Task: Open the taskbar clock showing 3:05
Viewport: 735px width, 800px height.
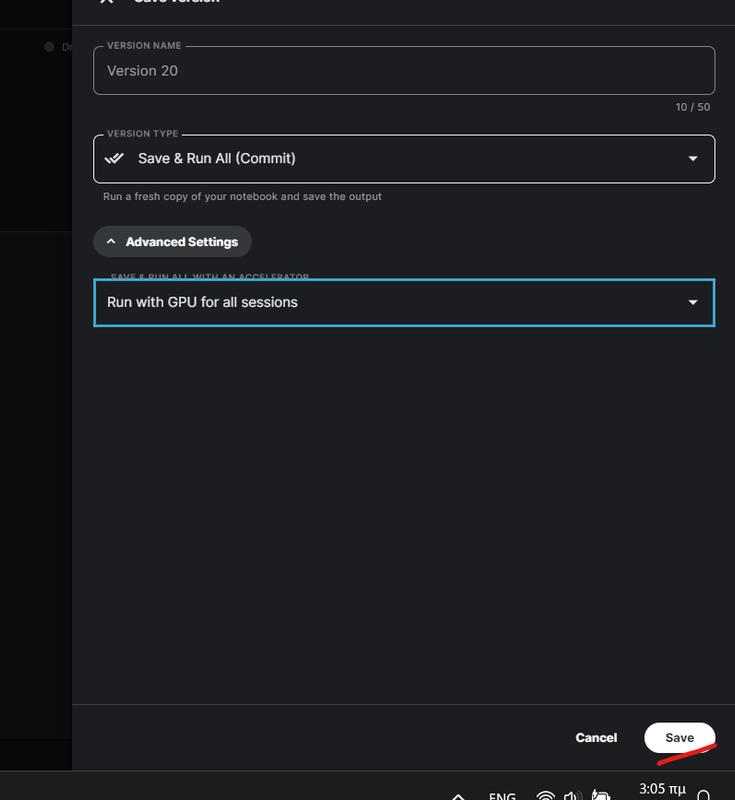Action: tap(662, 790)
